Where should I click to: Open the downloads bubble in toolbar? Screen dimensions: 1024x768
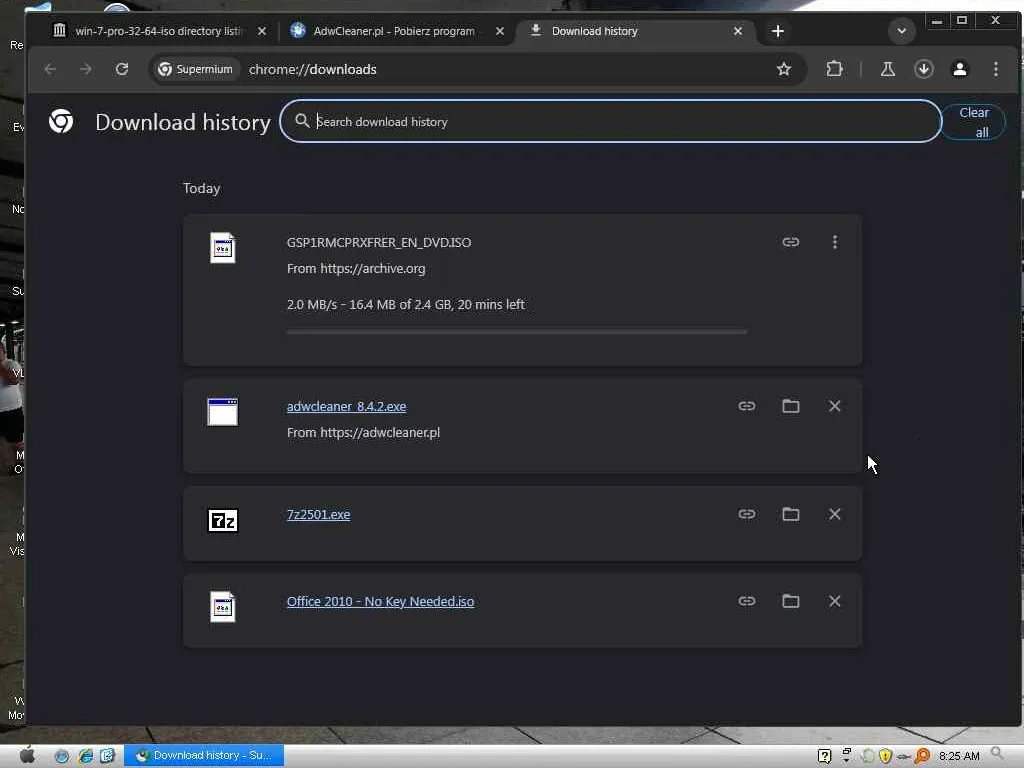click(923, 69)
